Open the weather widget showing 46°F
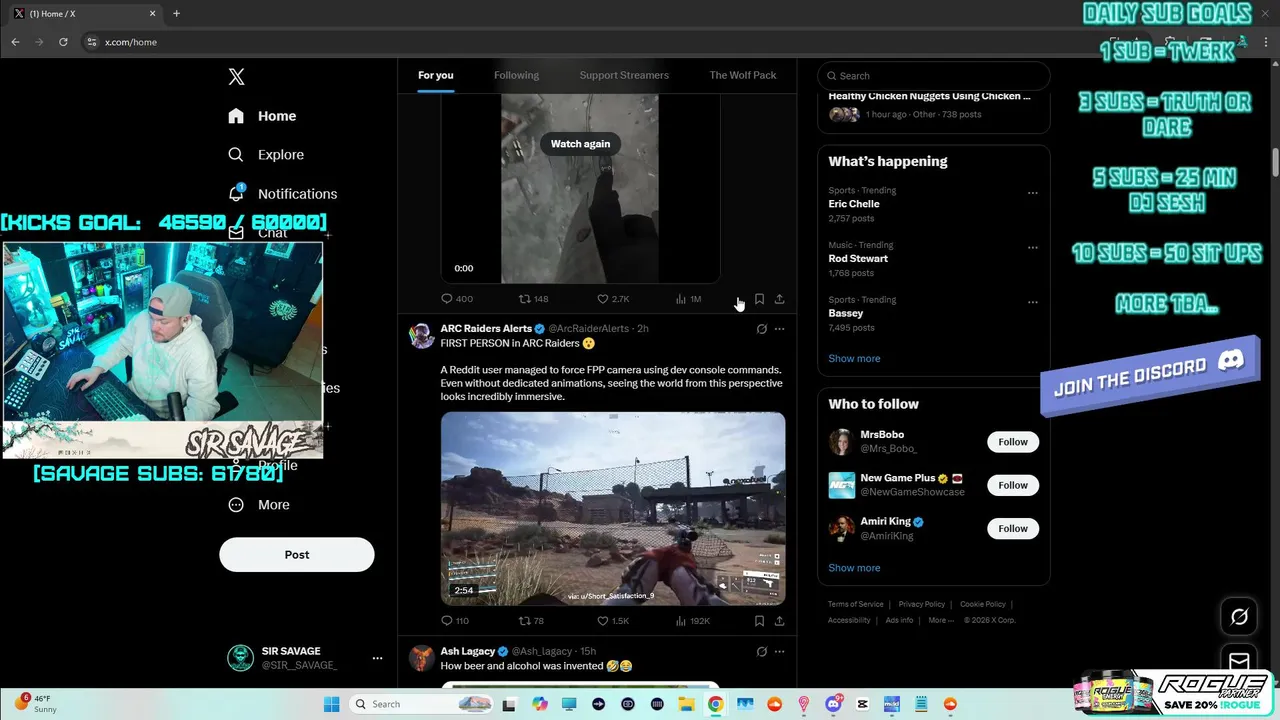Image resolution: width=1280 pixels, height=720 pixels. (36, 703)
